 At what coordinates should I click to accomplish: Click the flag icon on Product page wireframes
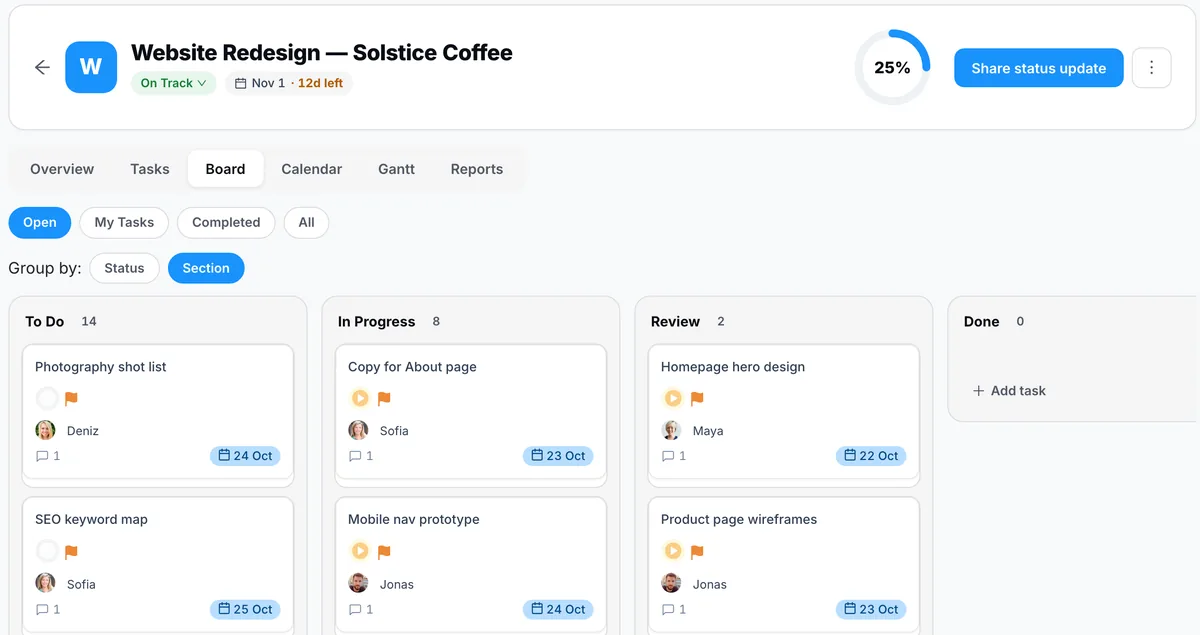click(697, 551)
